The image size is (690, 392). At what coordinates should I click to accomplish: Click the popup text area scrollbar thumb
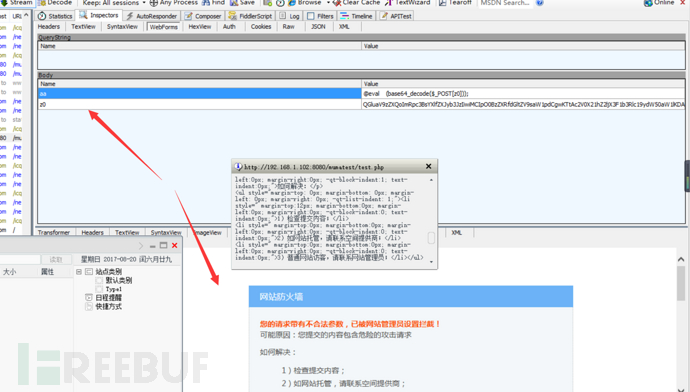click(x=431, y=238)
